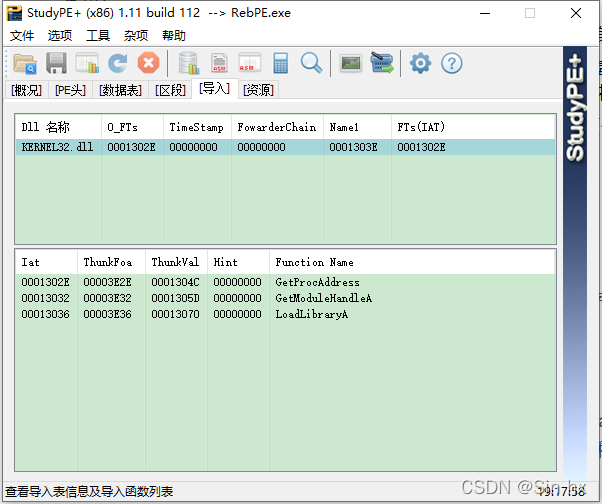Open the calculator tool icon

click(280, 63)
